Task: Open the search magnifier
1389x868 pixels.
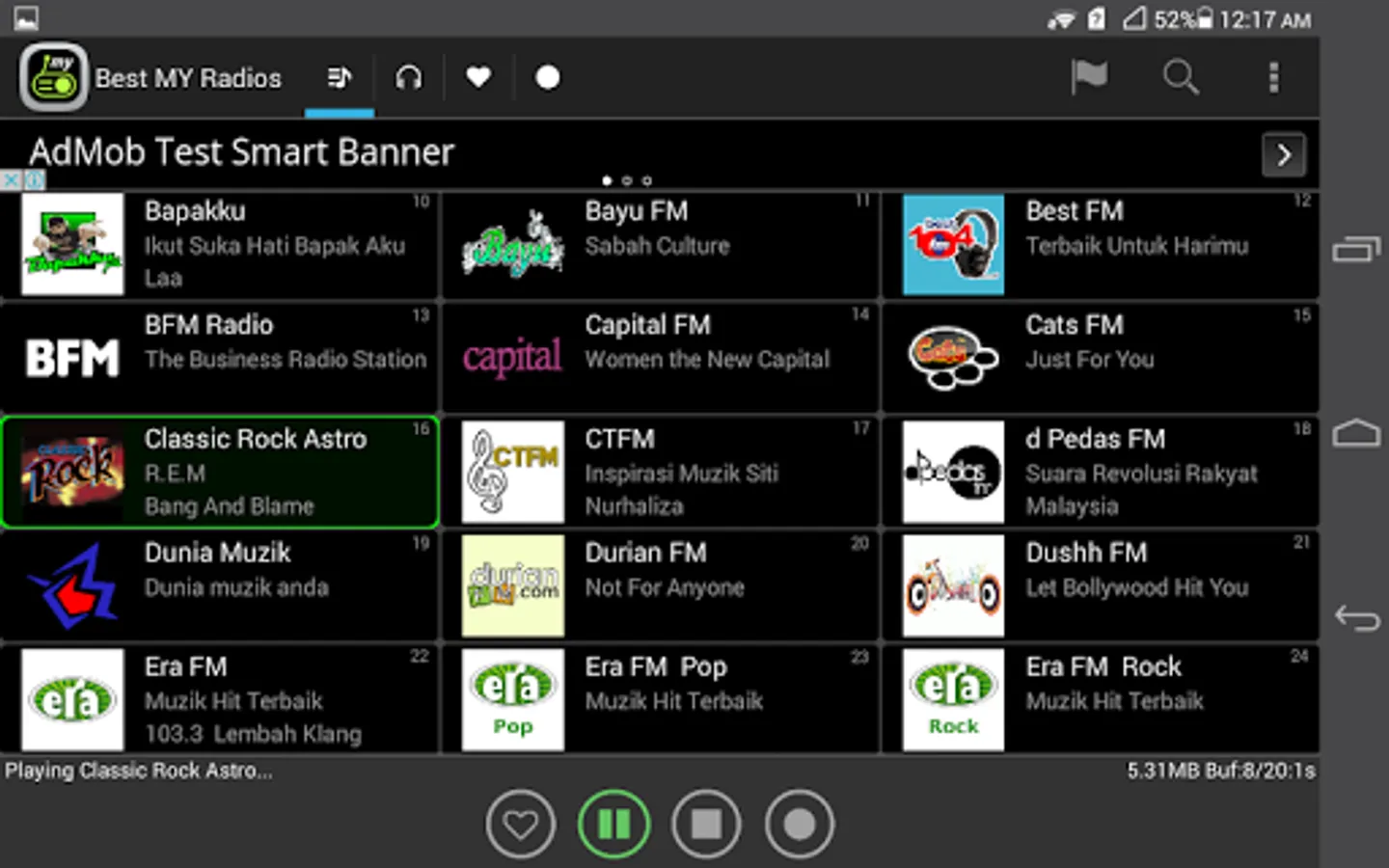Action: click(1181, 77)
